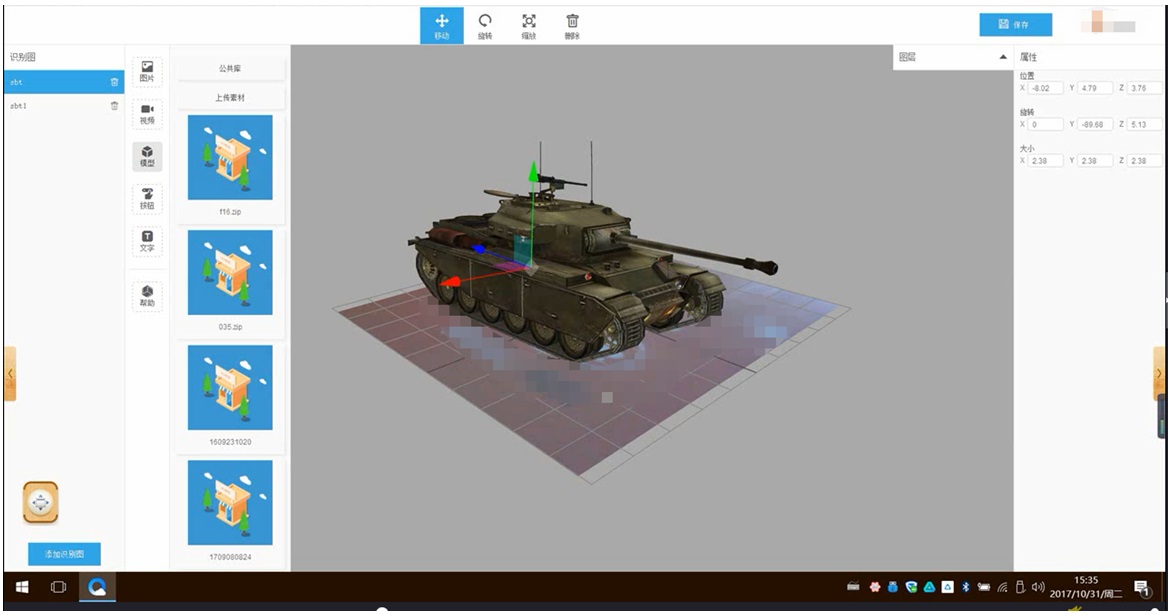
Task: Click the volume speaker tray icon
Action: click(x=1038, y=587)
